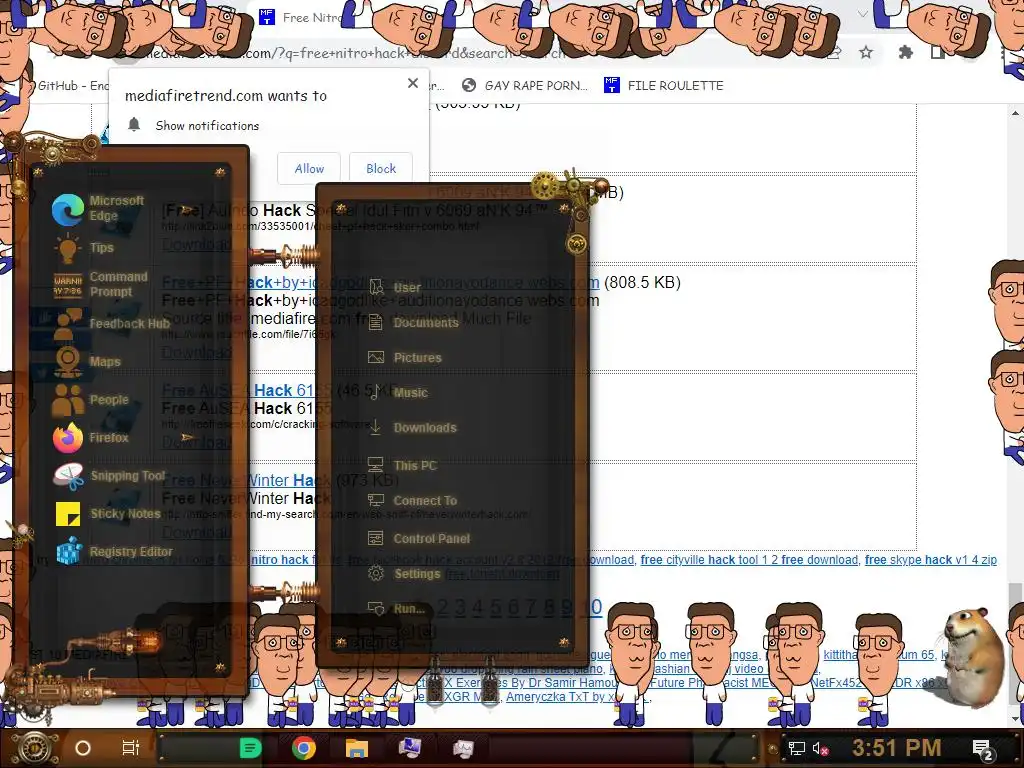Image resolution: width=1024 pixels, height=768 pixels.
Task: Open the tab search chevron in Chrome
Action: click(x=863, y=14)
